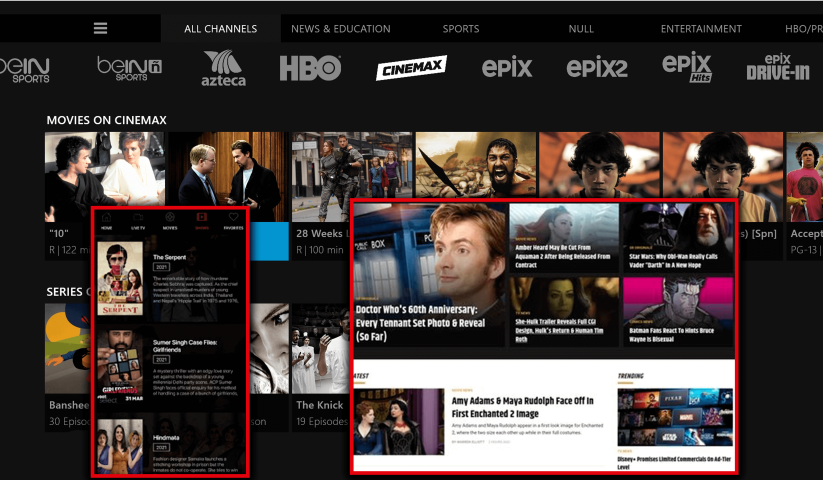Open the Enchanted 2 article image
The height and width of the screenshot is (480, 823).
coord(399,422)
